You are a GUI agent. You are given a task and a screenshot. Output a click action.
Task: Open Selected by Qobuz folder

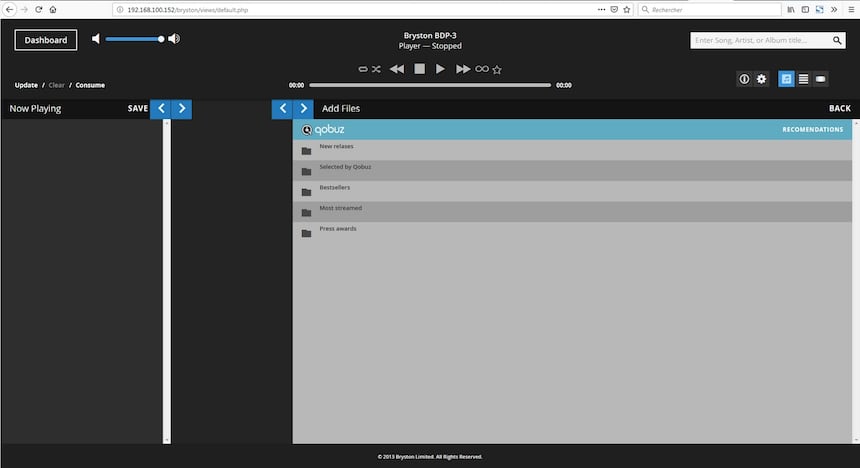[572, 171]
